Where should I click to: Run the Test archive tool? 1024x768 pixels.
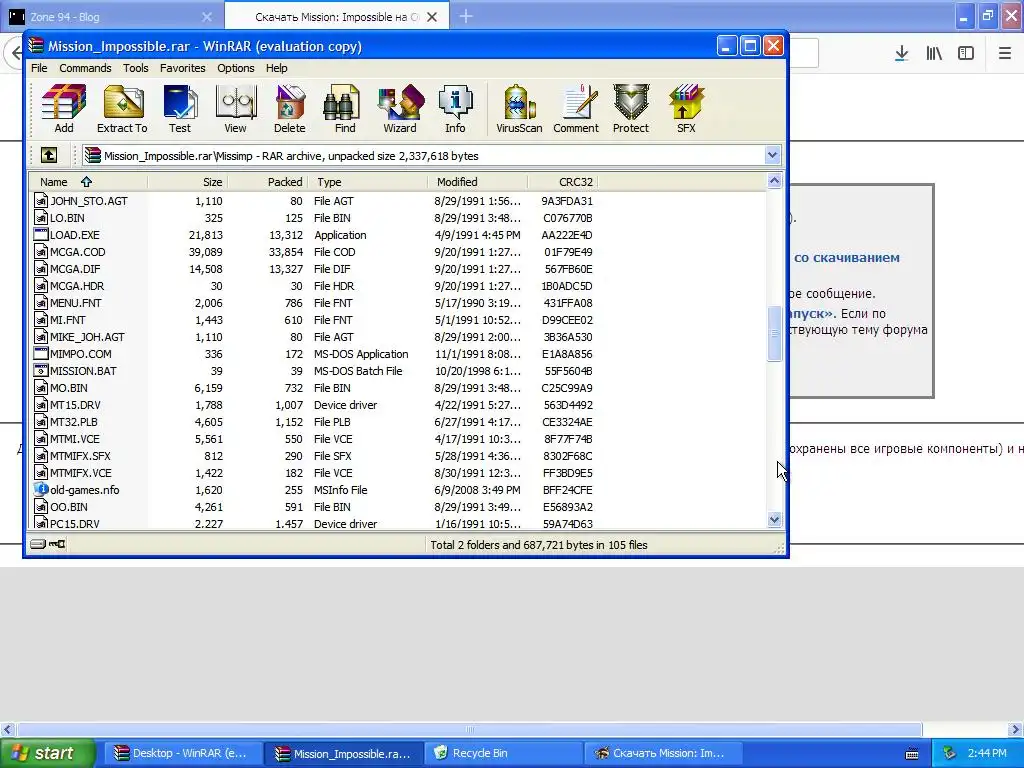point(180,109)
